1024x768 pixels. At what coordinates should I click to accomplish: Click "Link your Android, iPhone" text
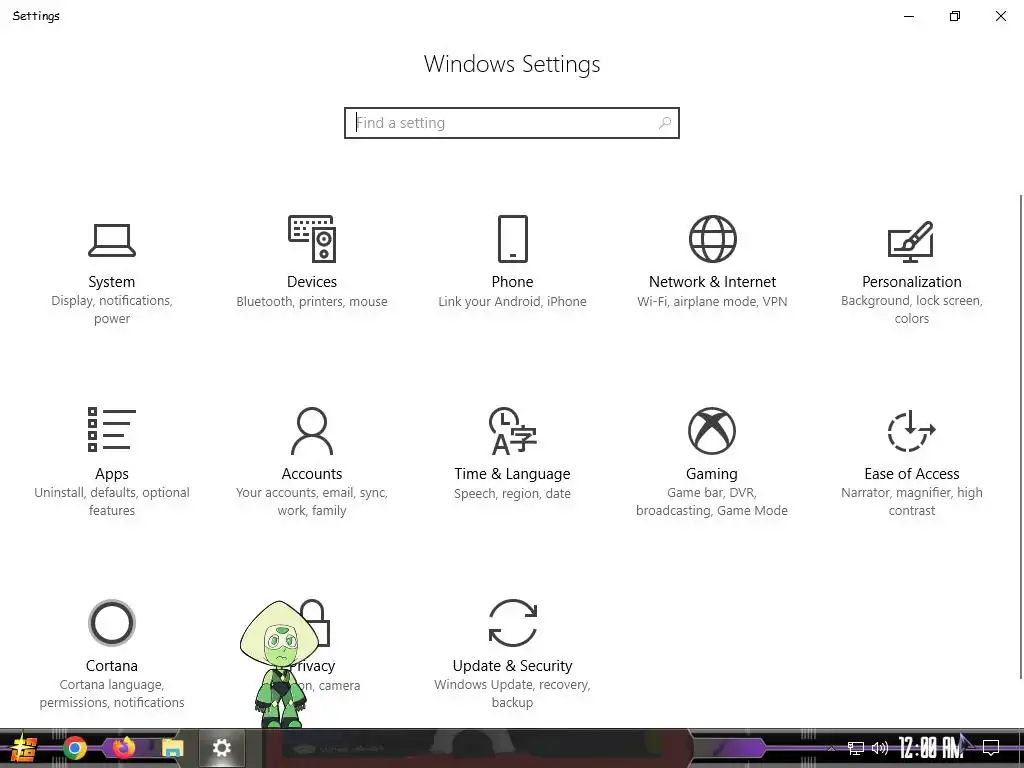point(513,302)
